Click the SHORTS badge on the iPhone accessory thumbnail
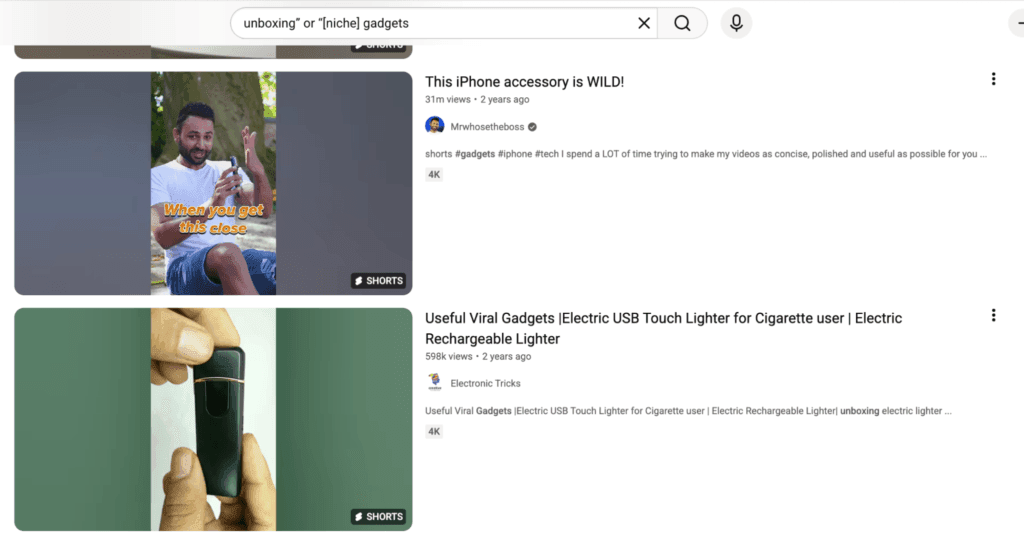 [x=378, y=281]
